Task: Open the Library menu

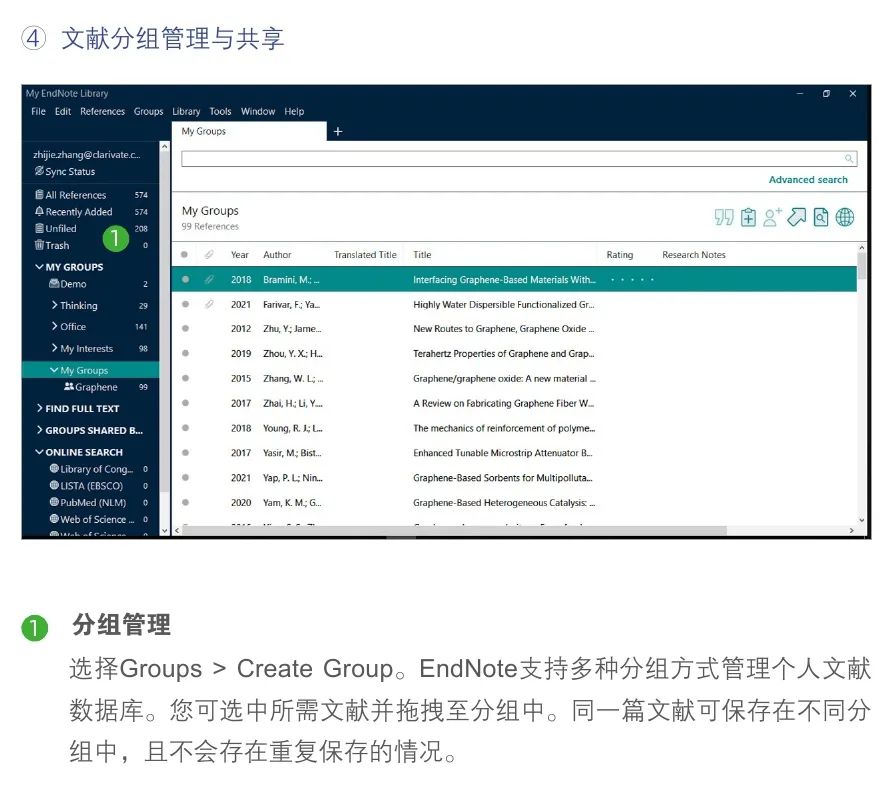Action: pos(186,111)
